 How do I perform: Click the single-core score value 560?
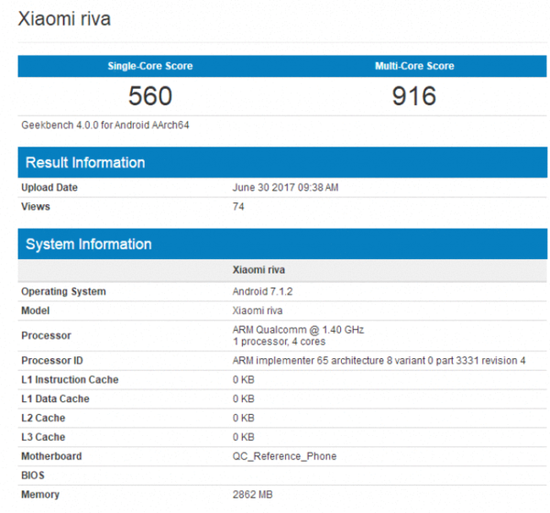[150, 96]
